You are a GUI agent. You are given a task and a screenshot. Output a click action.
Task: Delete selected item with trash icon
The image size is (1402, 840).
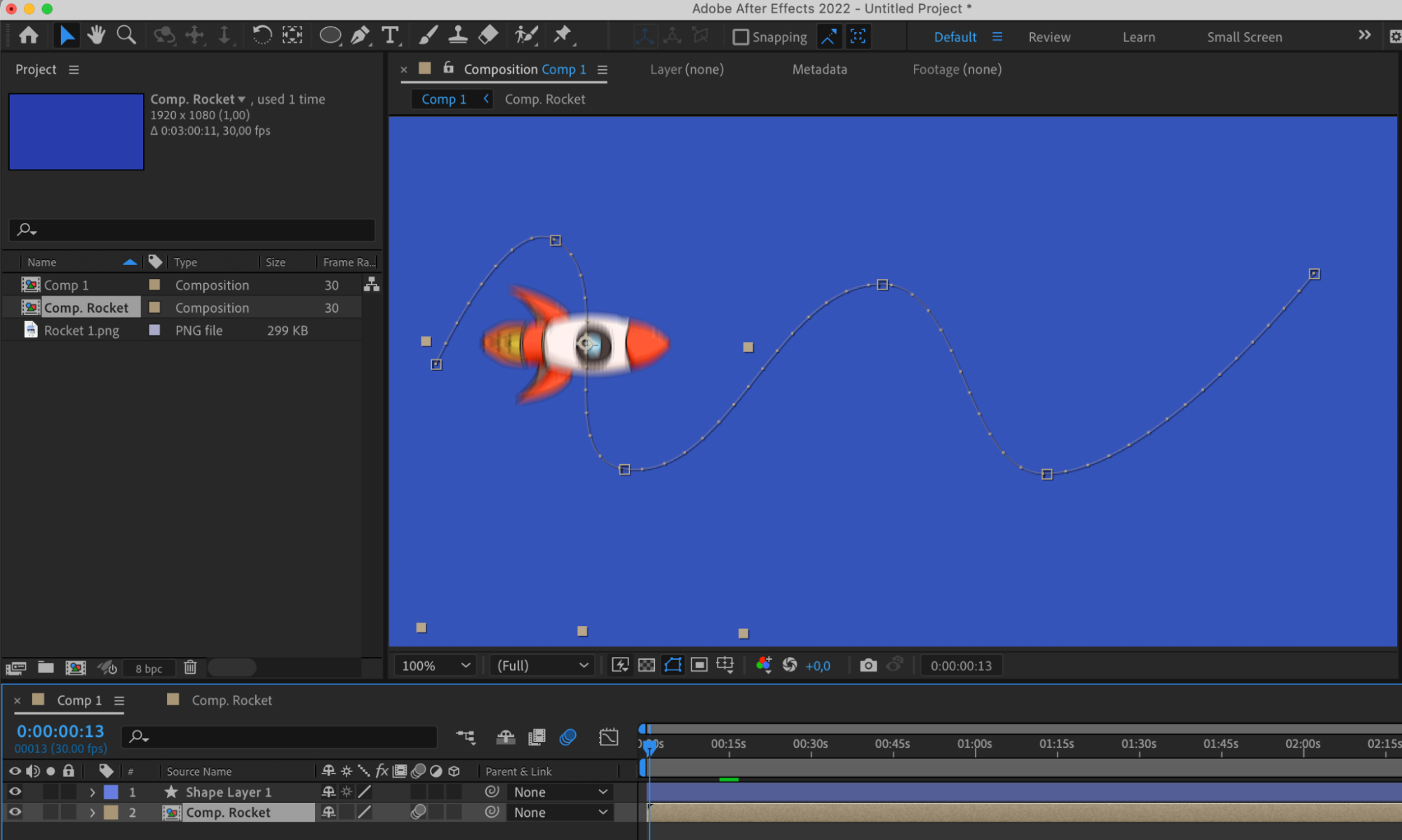(190, 667)
